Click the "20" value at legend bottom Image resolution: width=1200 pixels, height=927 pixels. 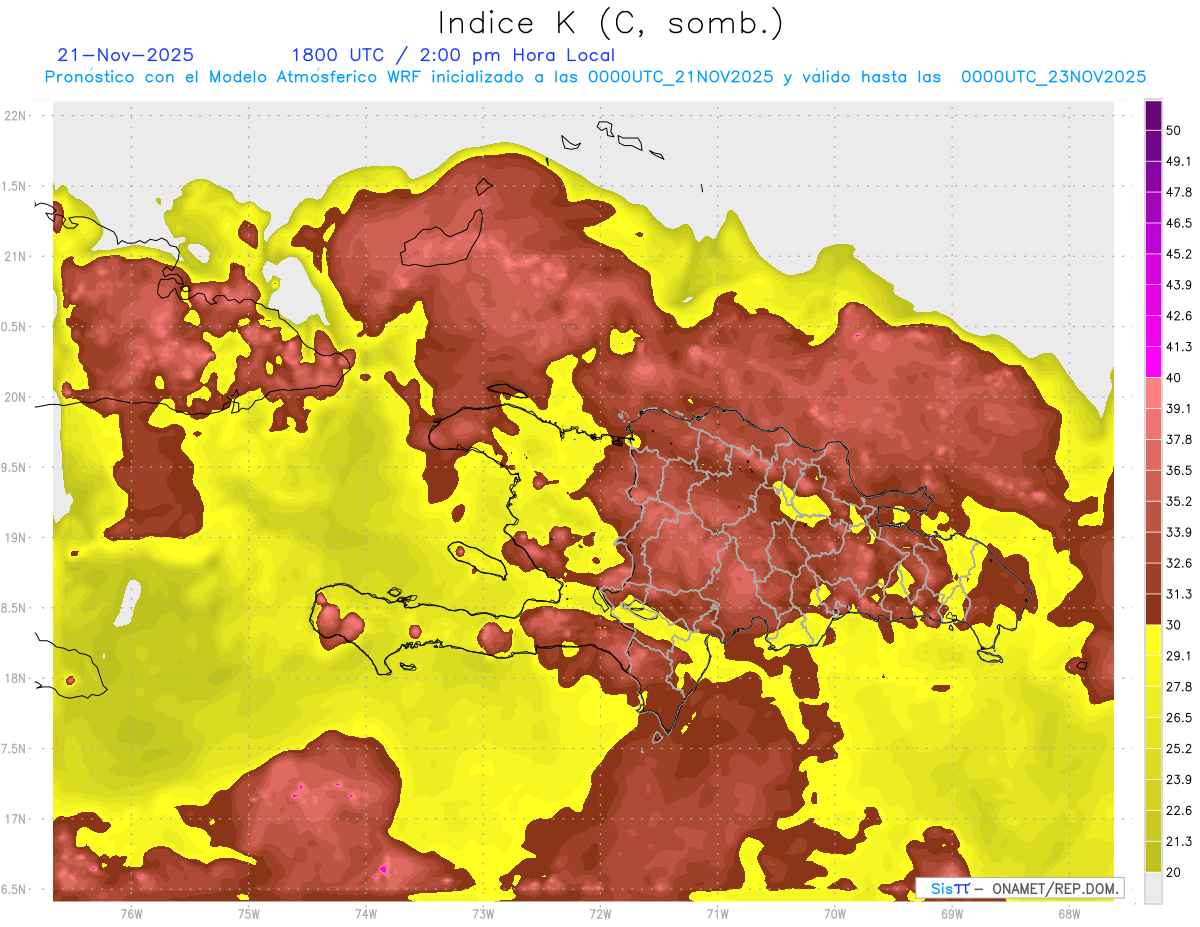point(1174,872)
